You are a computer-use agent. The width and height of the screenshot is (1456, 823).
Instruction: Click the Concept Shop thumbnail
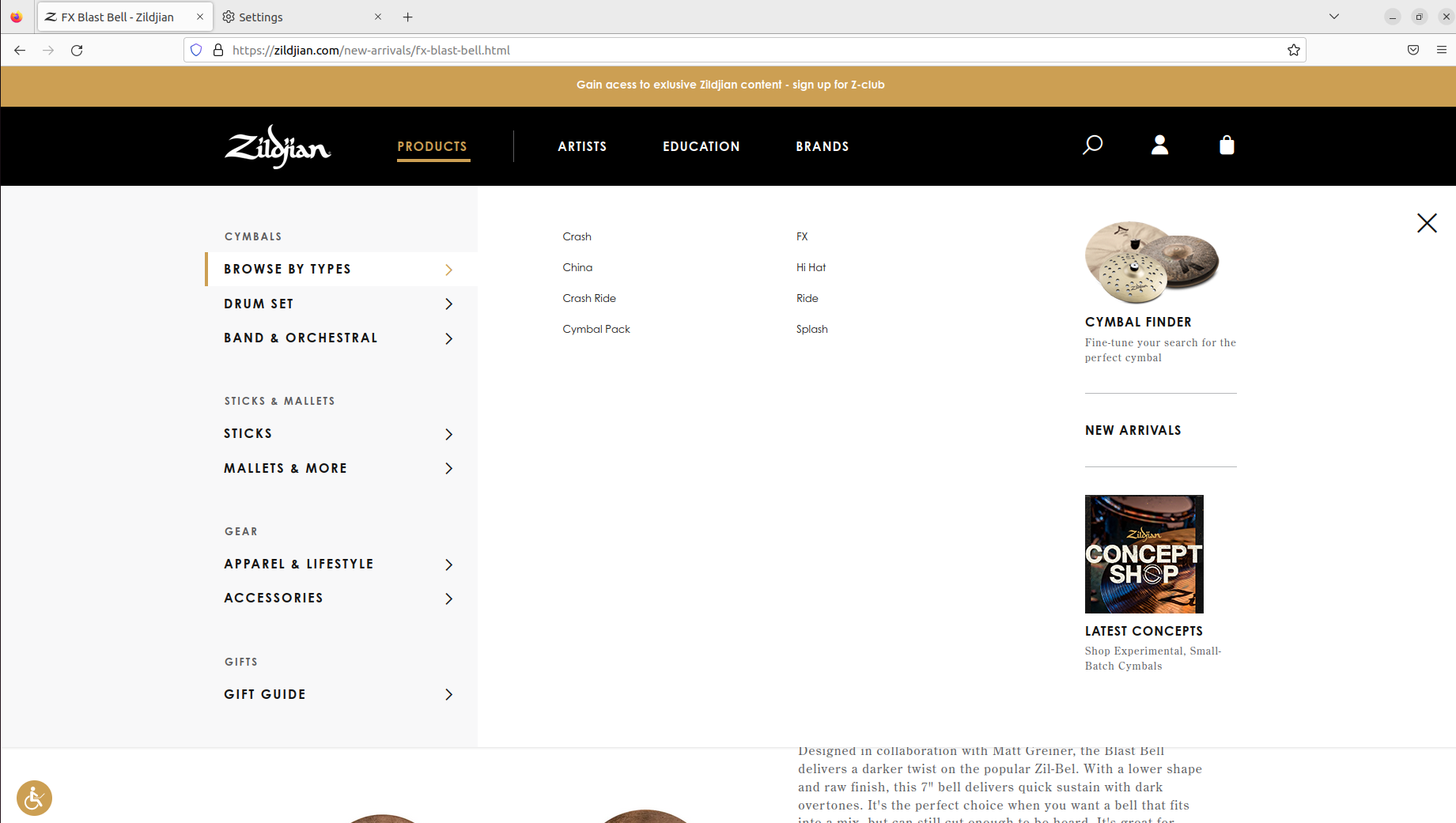pos(1144,553)
